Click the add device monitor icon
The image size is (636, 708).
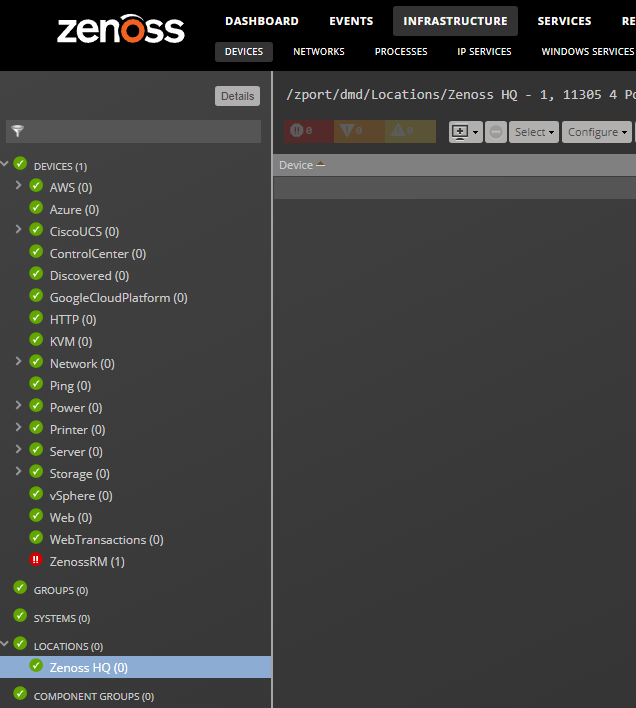(x=460, y=132)
